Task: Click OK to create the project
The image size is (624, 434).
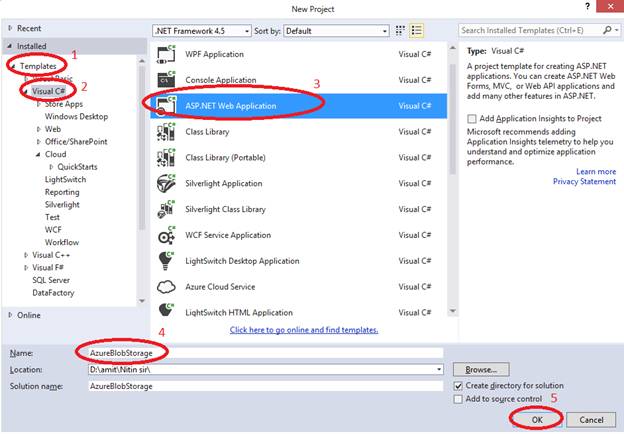Action: tap(537, 420)
